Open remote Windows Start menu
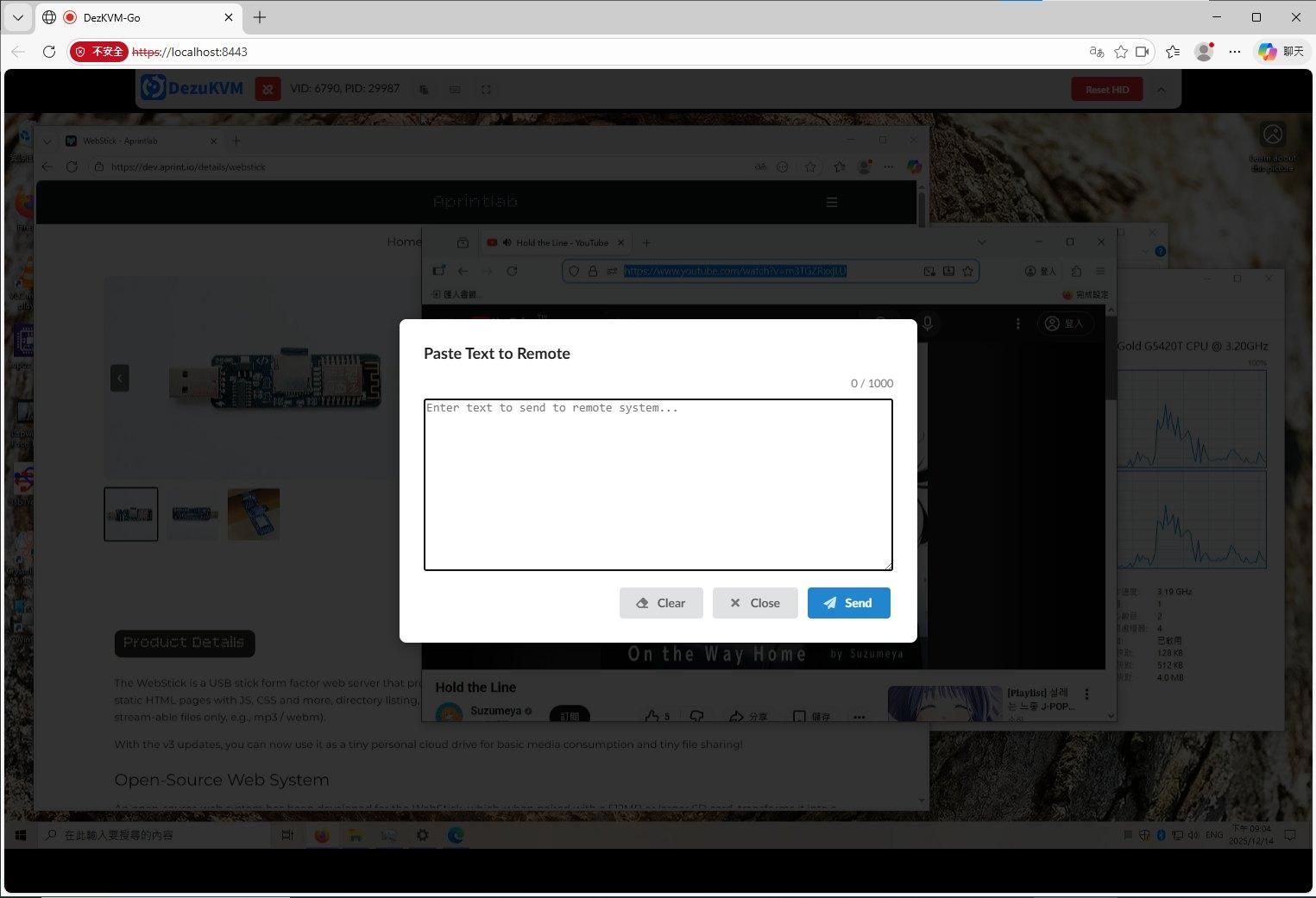 coord(22,835)
